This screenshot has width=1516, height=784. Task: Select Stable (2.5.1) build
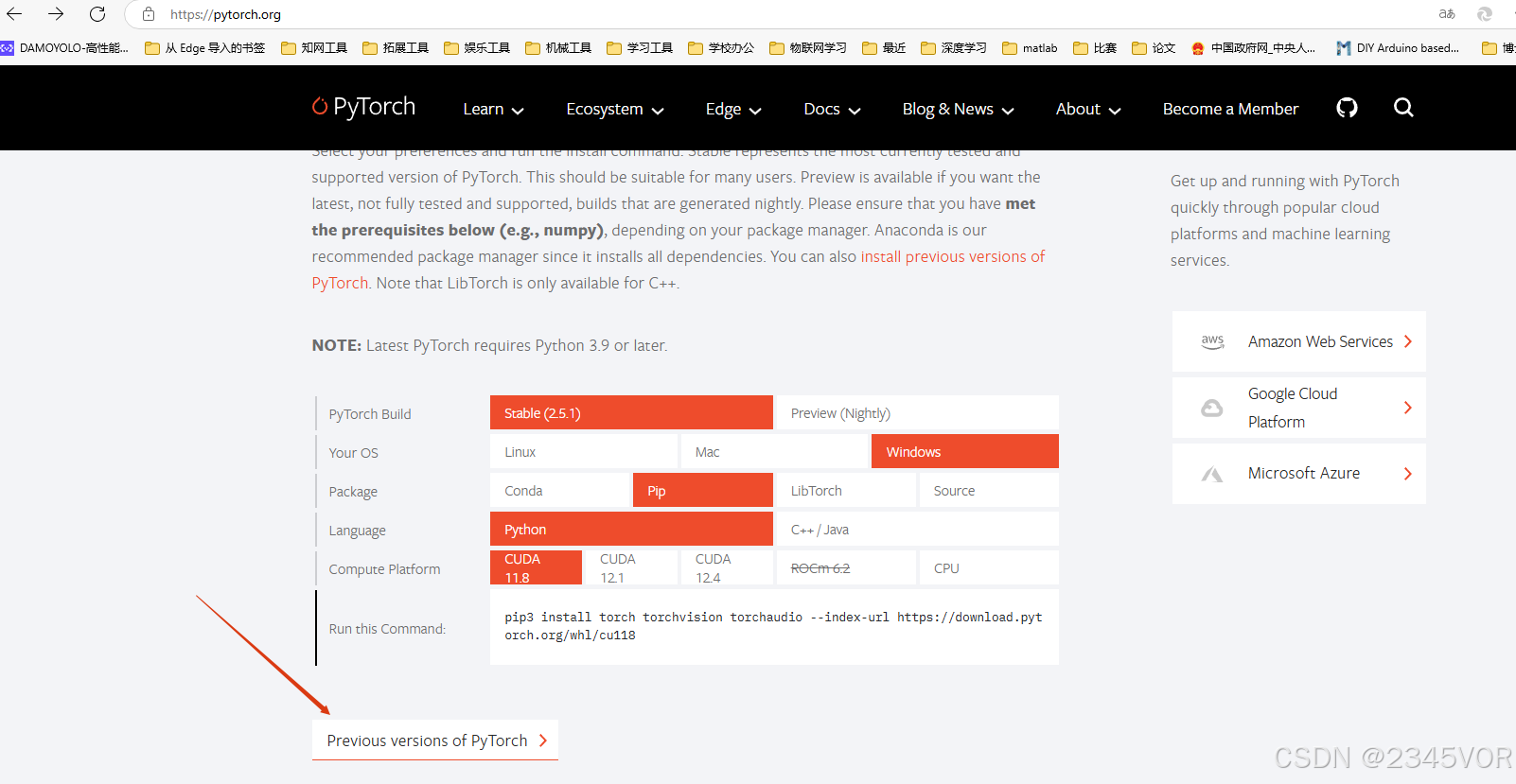[631, 412]
